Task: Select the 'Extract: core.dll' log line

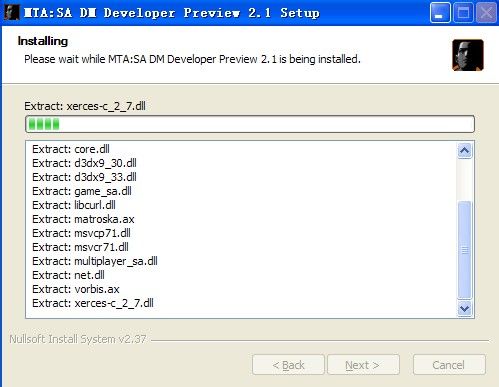Action: (x=71, y=149)
